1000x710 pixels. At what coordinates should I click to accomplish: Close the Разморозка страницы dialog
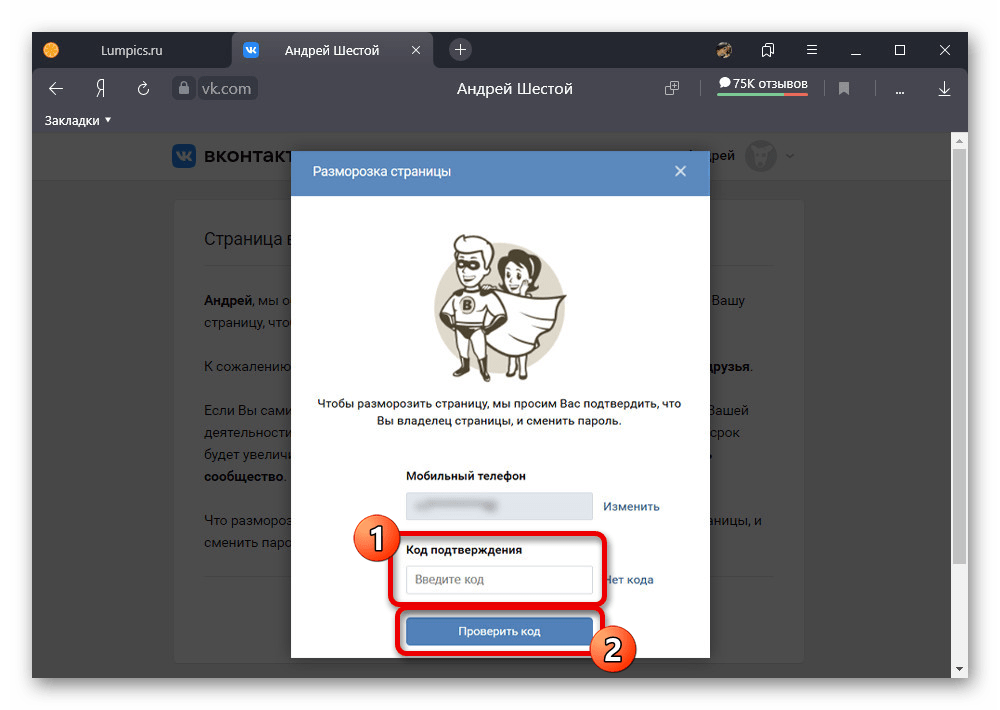[x=680, y=171]
